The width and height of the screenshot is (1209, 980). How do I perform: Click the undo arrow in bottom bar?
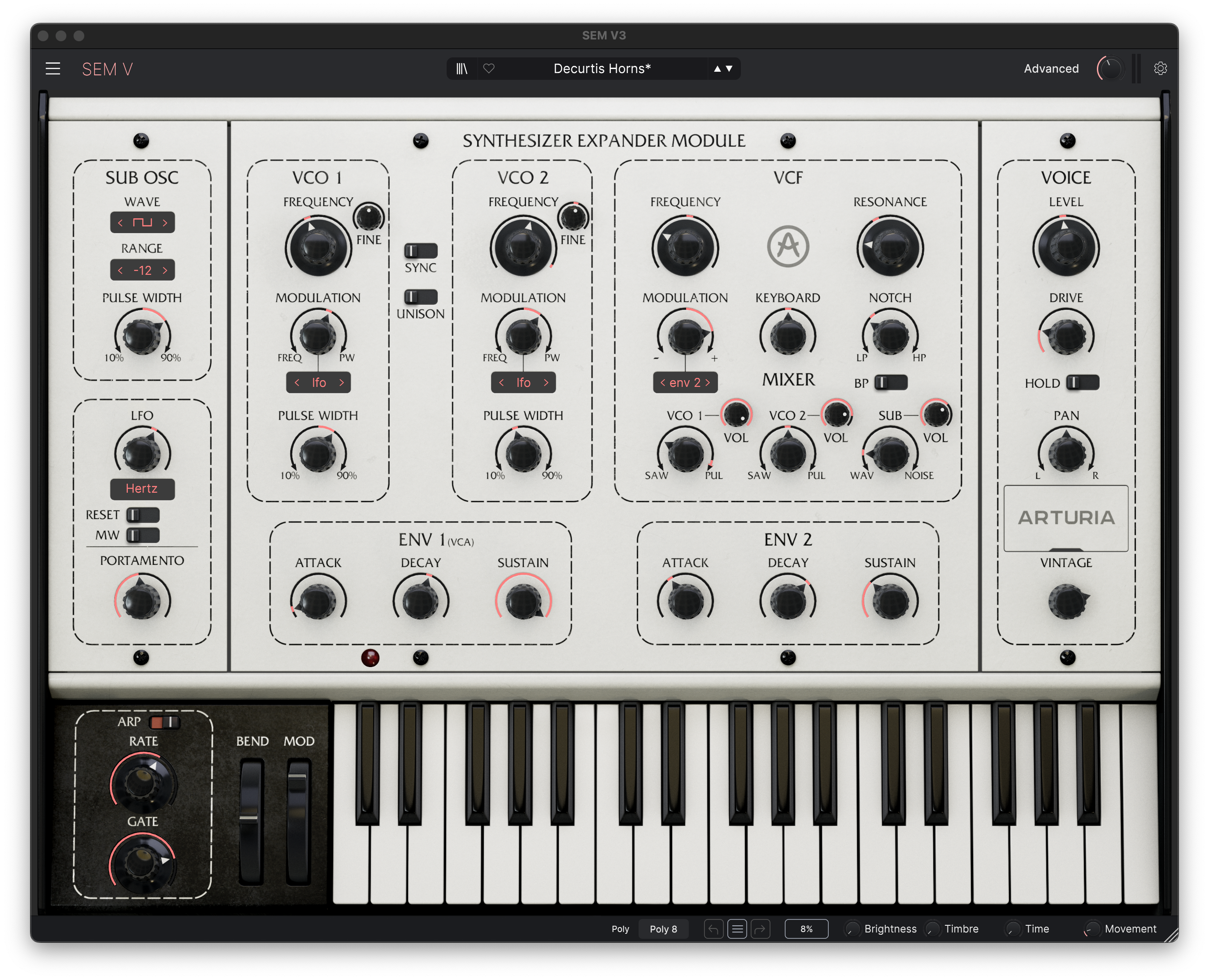tap(714, 928)
